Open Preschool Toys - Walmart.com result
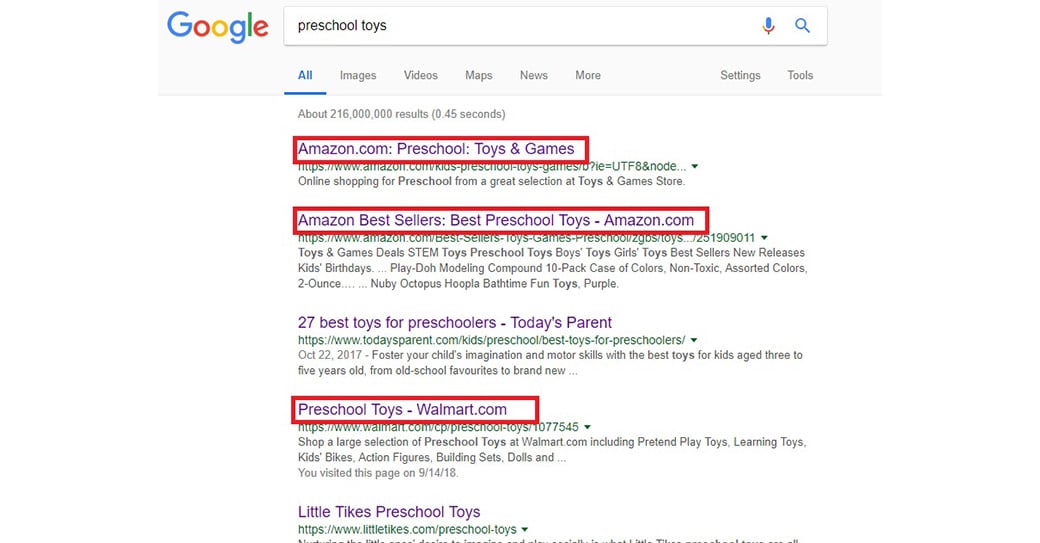Image resolution: width=1040 pixels, height=543 pixels. pyautogui.click(x=402, y=409)
